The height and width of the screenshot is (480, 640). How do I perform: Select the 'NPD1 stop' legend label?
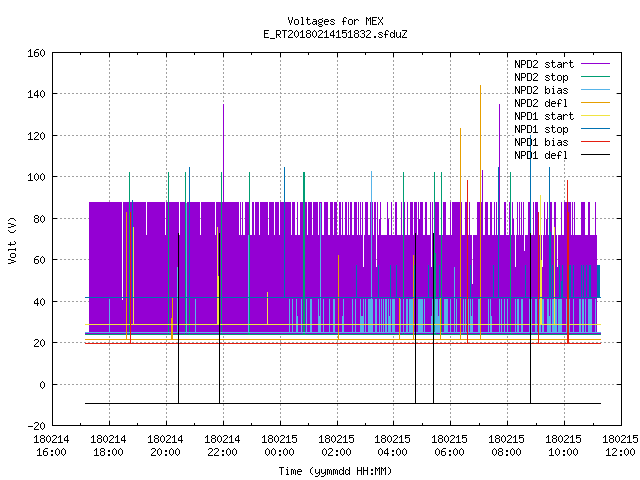[541, 129]
